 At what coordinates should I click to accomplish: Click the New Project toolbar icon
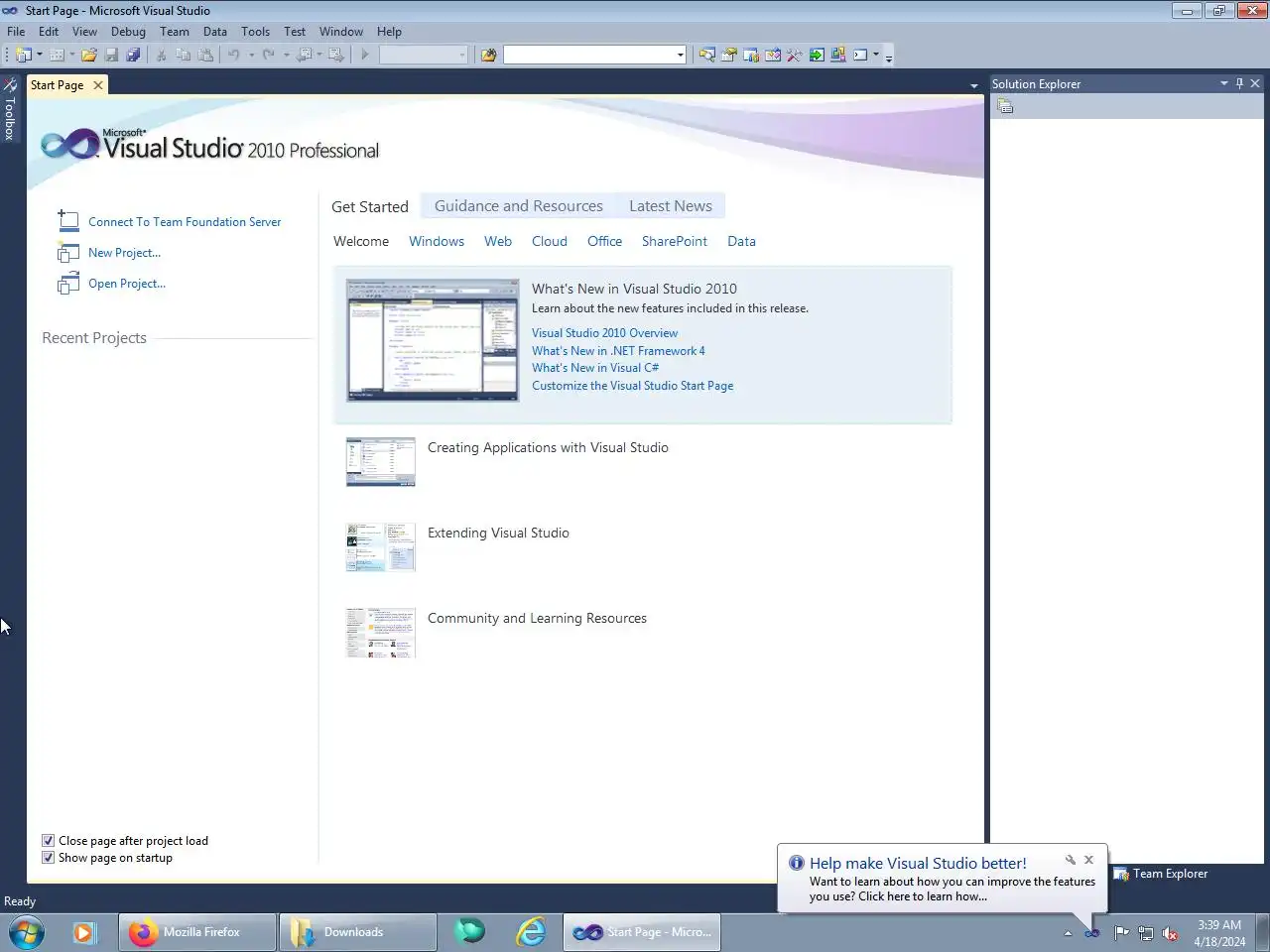tap(23, 55)
